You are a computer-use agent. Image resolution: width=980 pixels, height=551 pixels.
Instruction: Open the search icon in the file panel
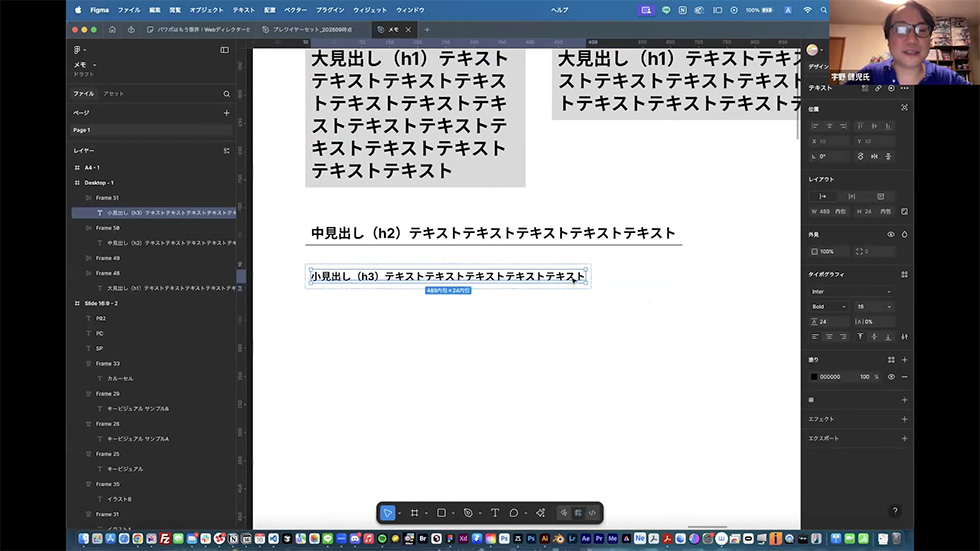(227, 94)
